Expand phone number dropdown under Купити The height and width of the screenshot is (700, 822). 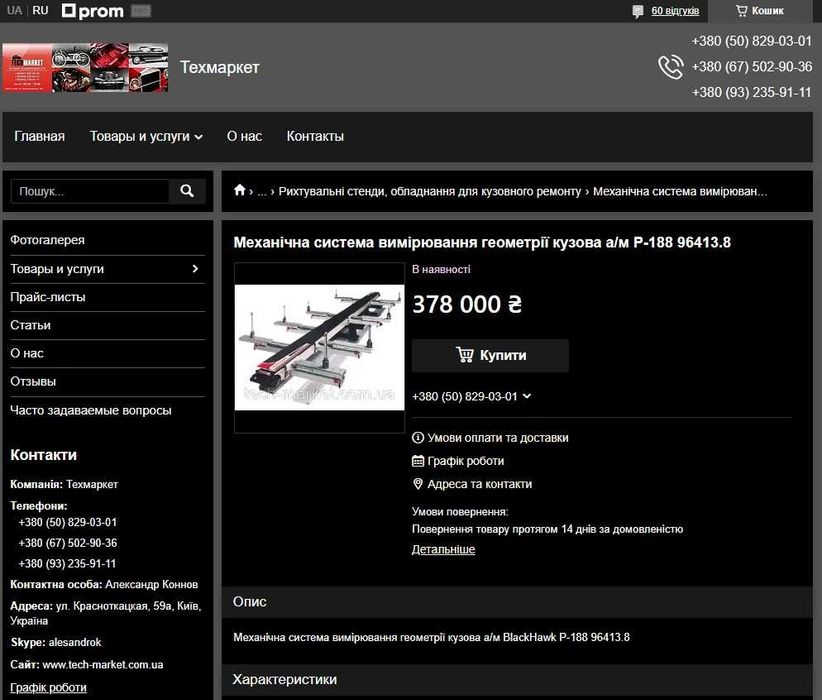(x=527, y=396)
